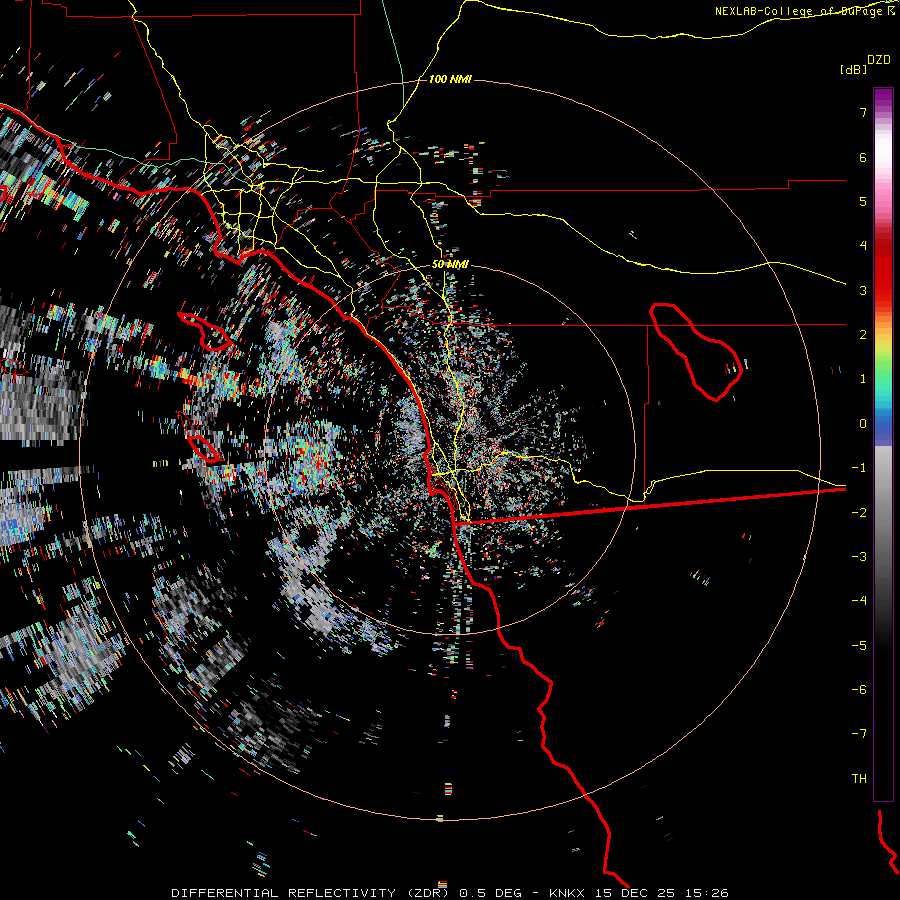Select the -1 tick on dB scale
This screenshot has width=900, height=900.
(x=859, y=468)
